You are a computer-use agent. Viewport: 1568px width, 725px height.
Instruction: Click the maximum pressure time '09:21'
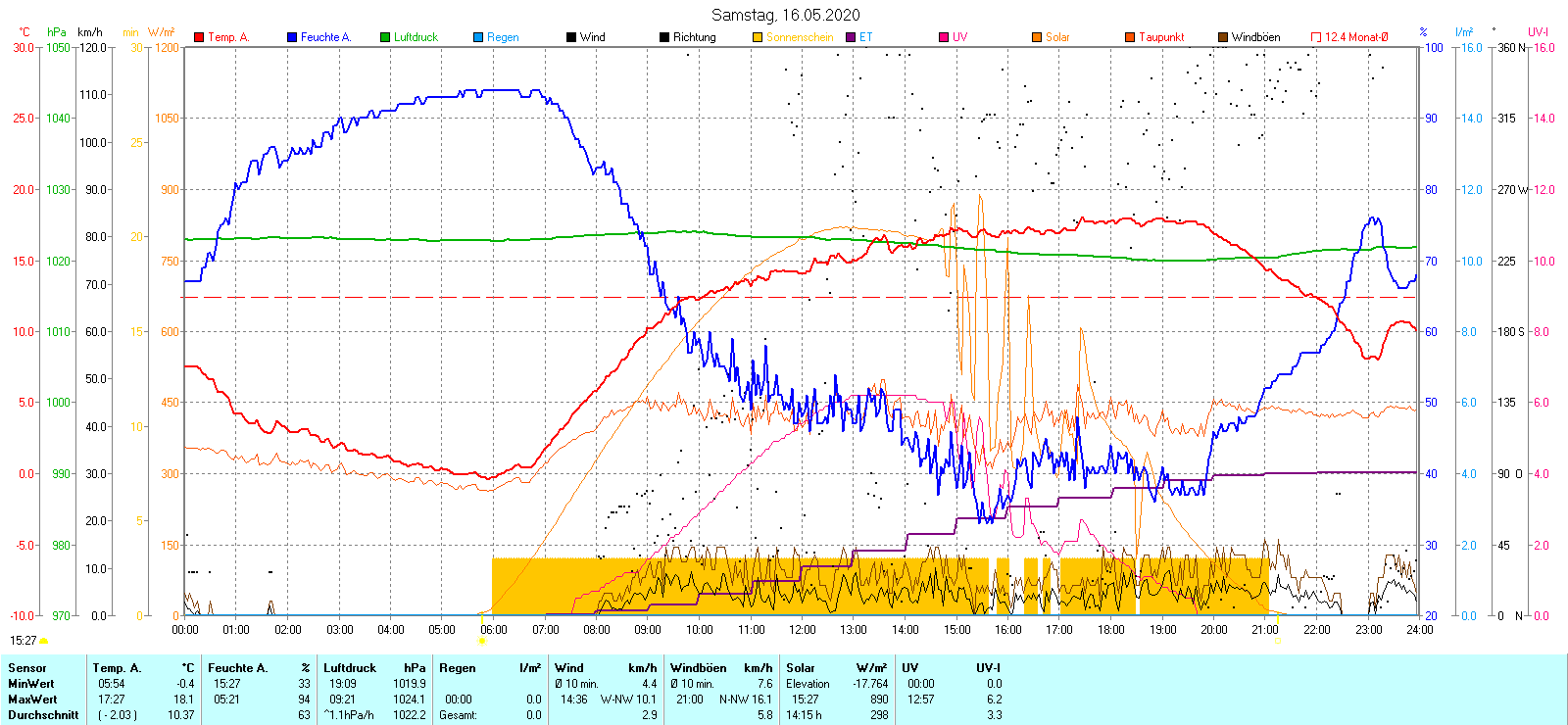[343, 700]
